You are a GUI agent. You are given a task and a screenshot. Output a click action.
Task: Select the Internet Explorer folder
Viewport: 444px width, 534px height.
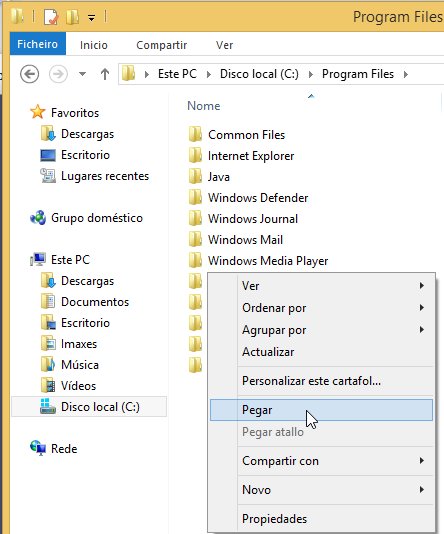coord(251,156)
